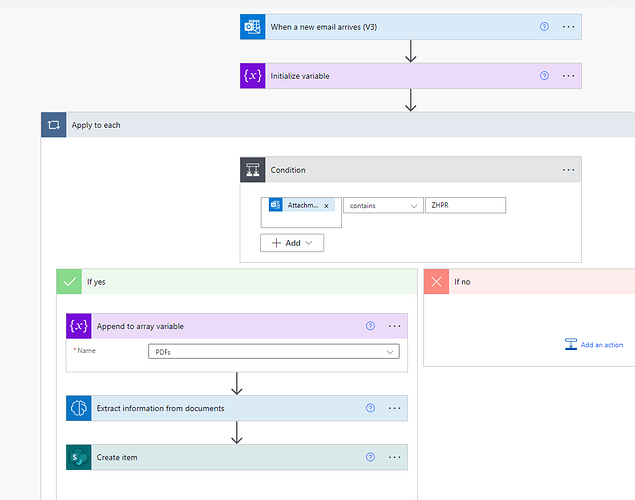Open help for When a new email arrives
The width and height of the screenshot is (635, 500).
pos(544,27)
